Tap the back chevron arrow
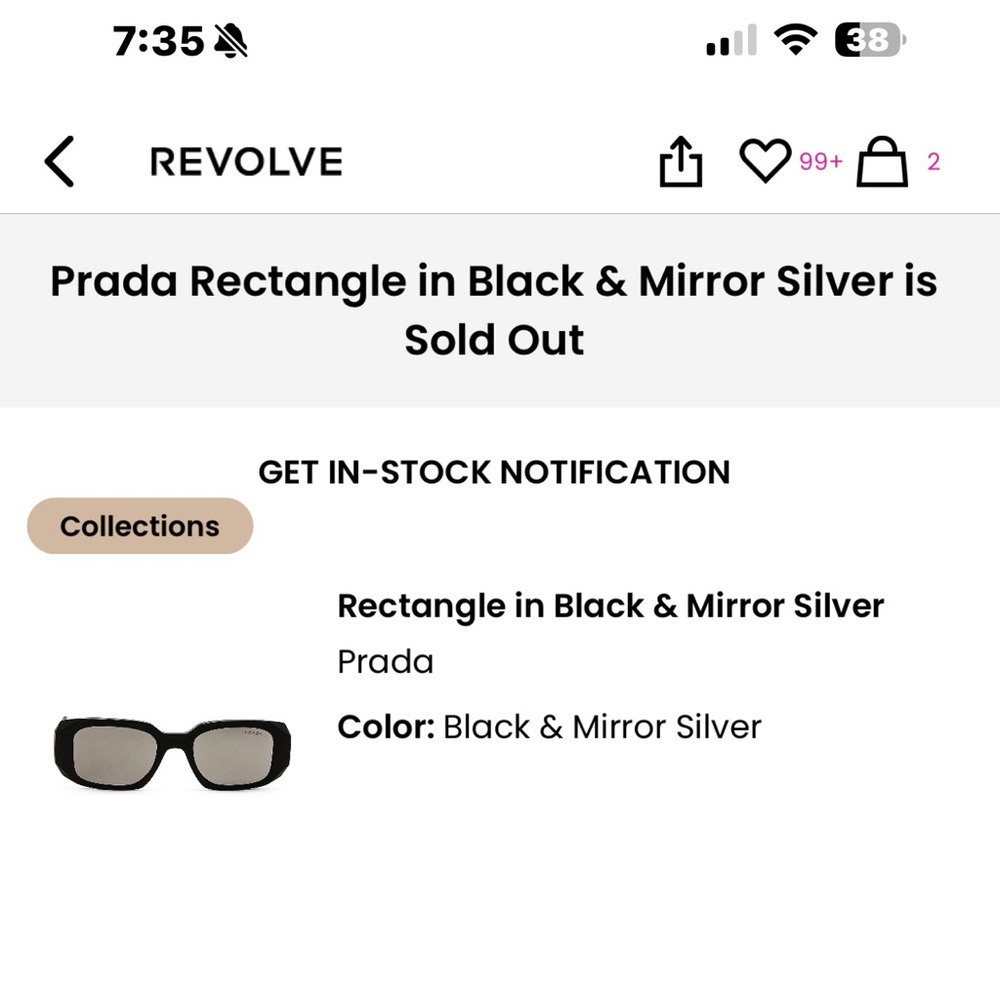Viewport: 1000px width, 1000px height. pyautogui.click(x=58, y=161)
